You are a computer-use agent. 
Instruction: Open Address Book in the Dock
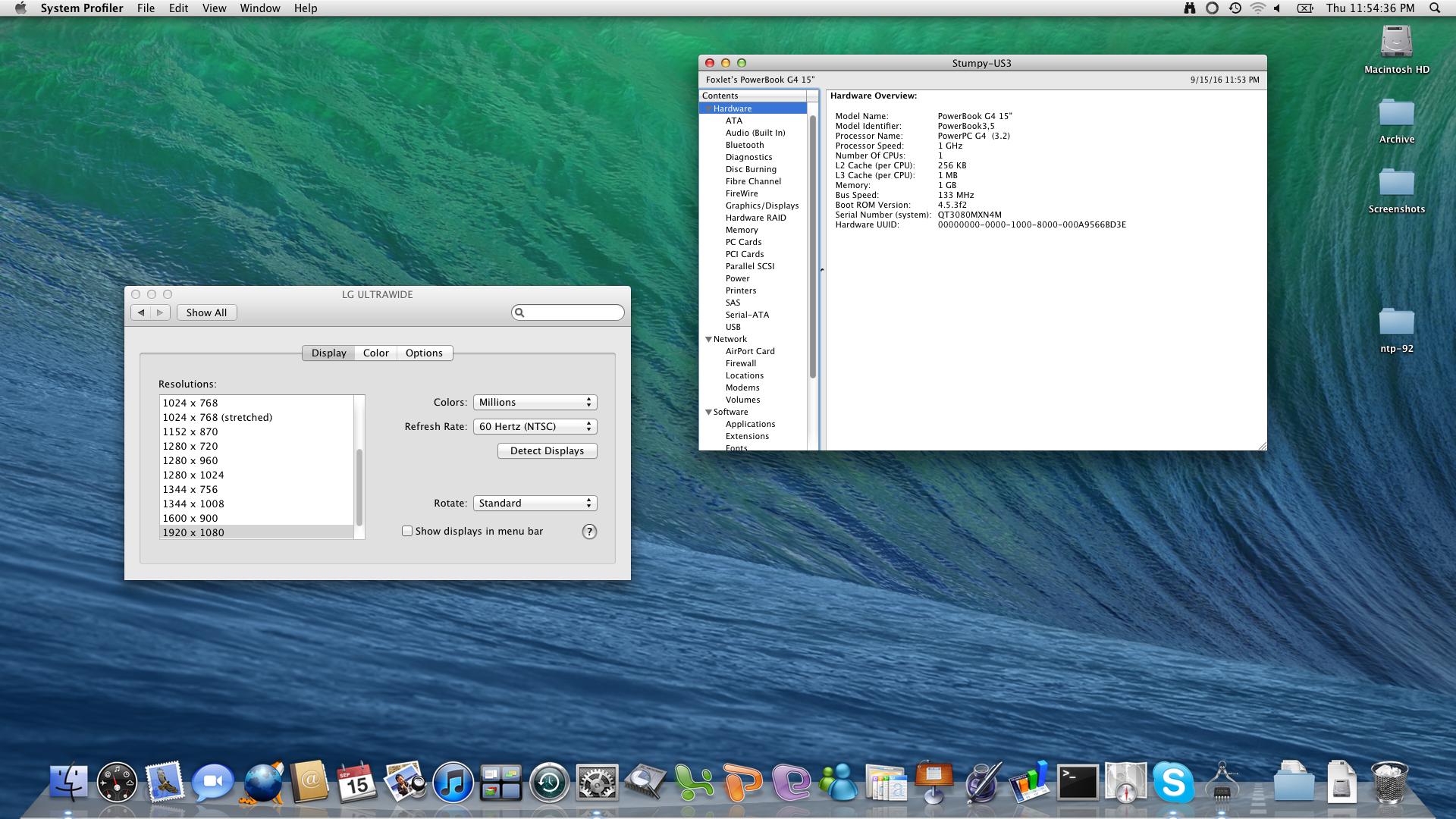pos(309,783)
